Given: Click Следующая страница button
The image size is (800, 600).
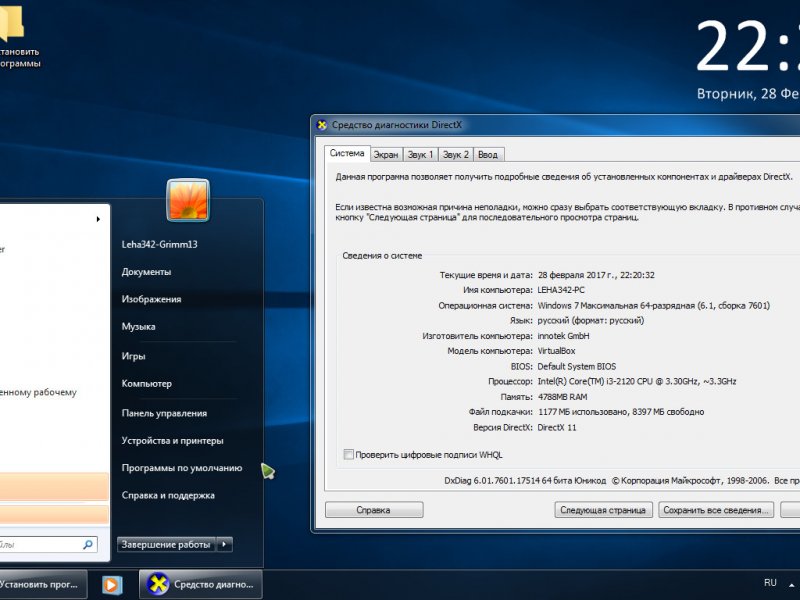Looking at the screenshot, I should tap(603, 510).
